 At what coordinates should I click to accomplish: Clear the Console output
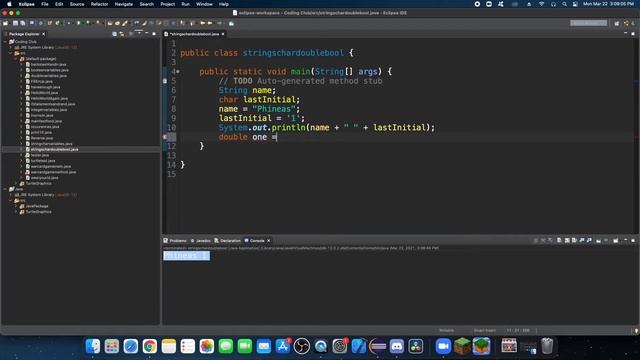pos(559,240)
